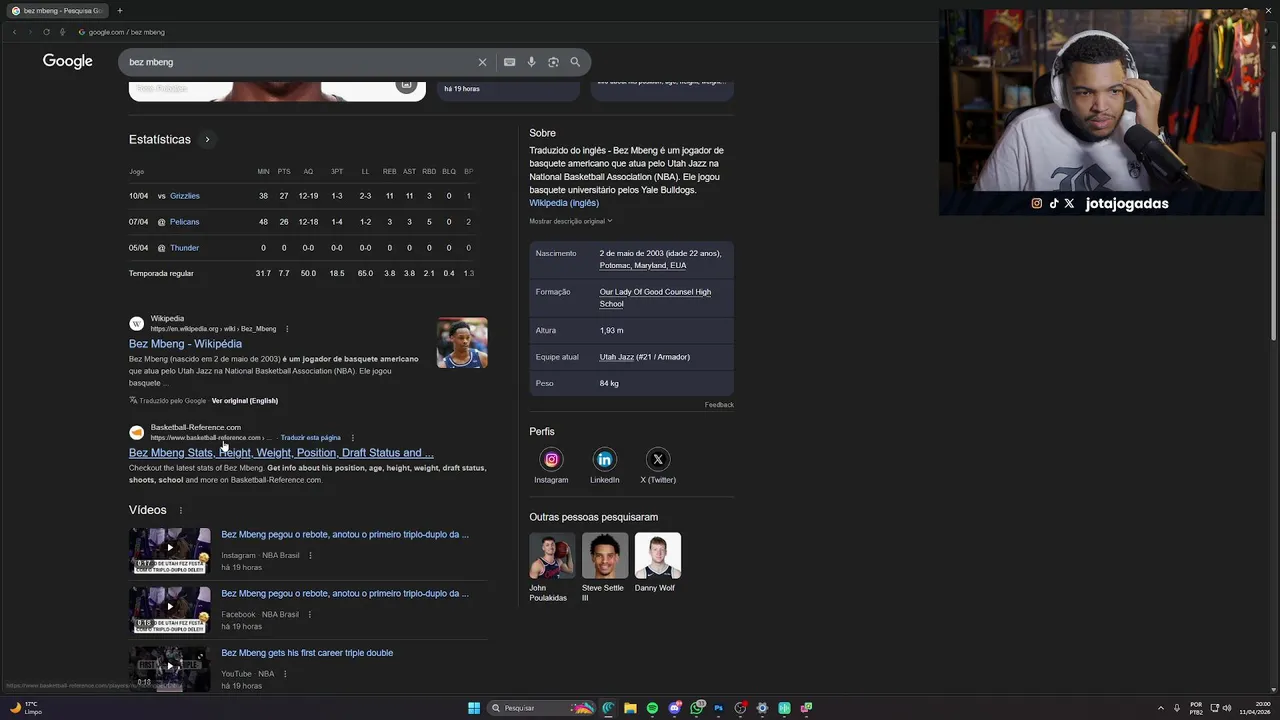Open John Poulakidas related person card
The image size is (1280, 720).
[x=552, y=567]
